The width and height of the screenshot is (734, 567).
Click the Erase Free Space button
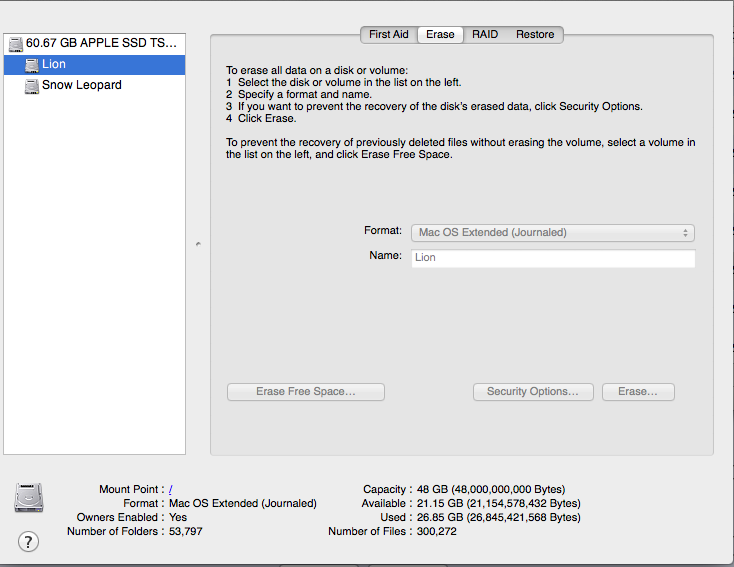pos(306,392)
